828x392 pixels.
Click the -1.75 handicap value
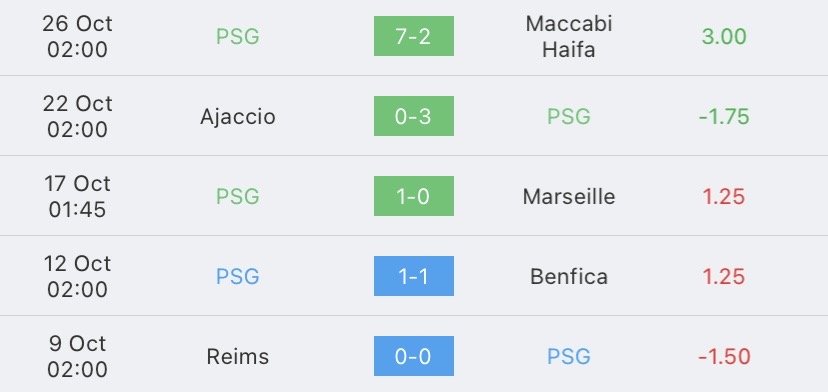[x=724, y=117]
